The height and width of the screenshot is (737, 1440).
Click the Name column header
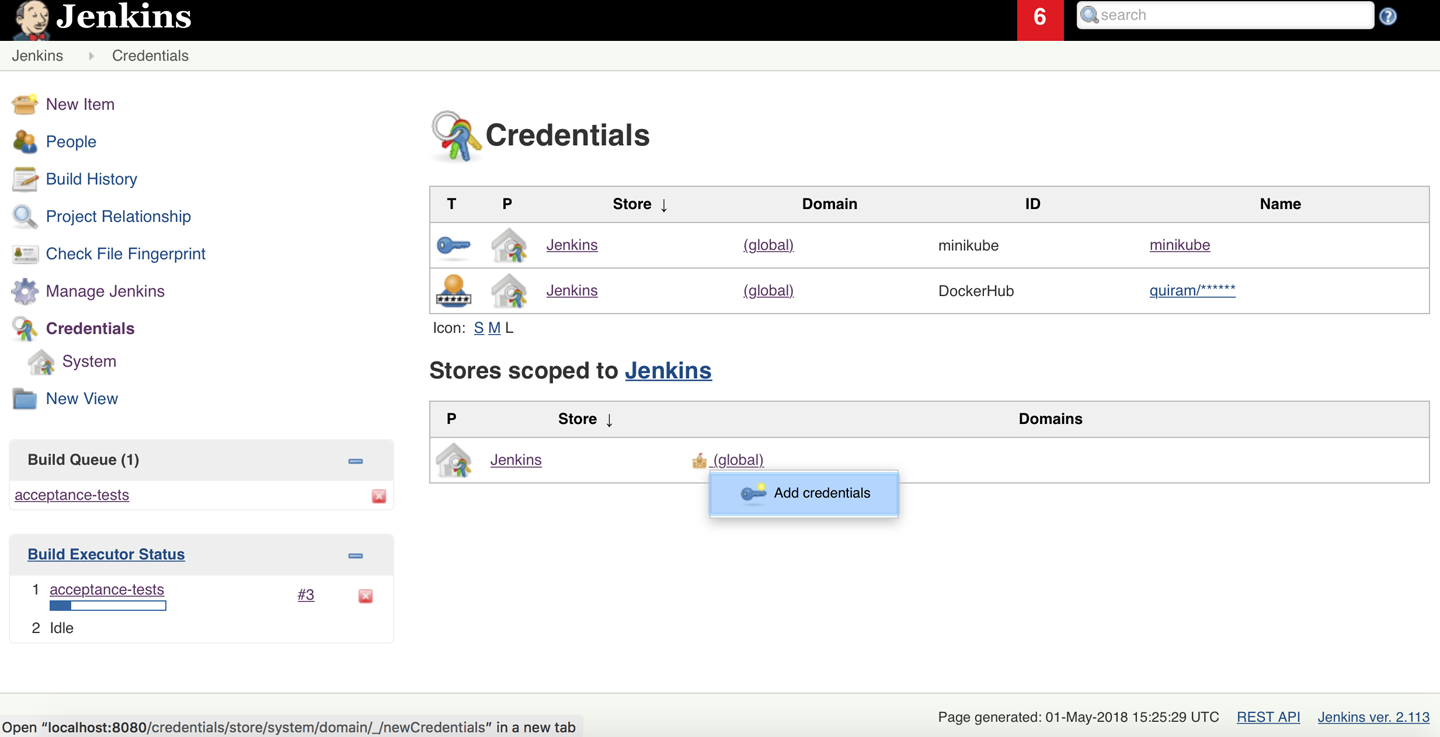[x=1280, y=204]
